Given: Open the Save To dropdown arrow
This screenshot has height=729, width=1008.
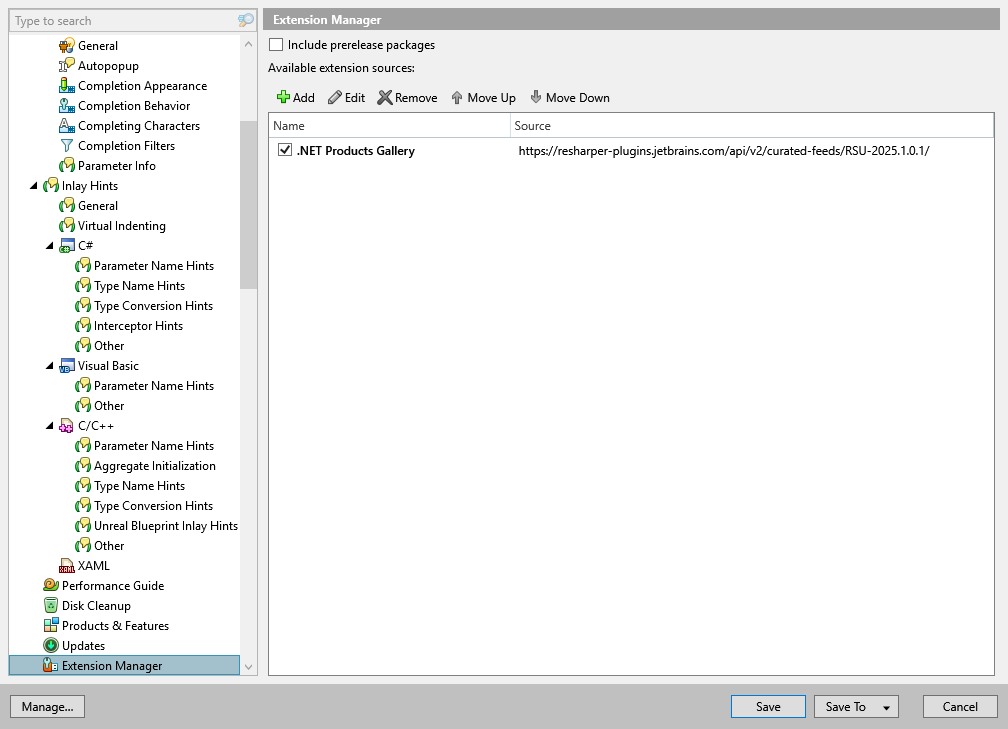Looking at the screenshot, I should (886, 706).
